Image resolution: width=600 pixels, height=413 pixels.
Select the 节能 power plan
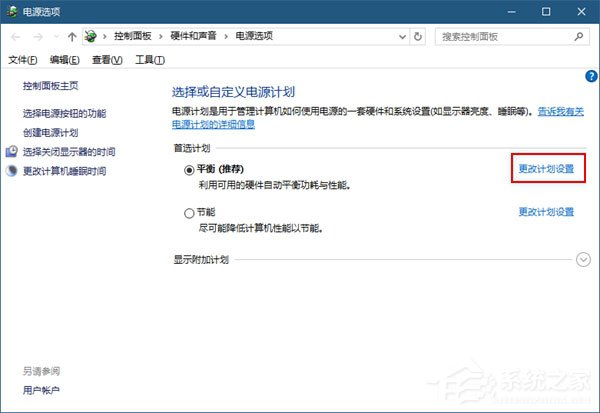(x=189, y=213)
